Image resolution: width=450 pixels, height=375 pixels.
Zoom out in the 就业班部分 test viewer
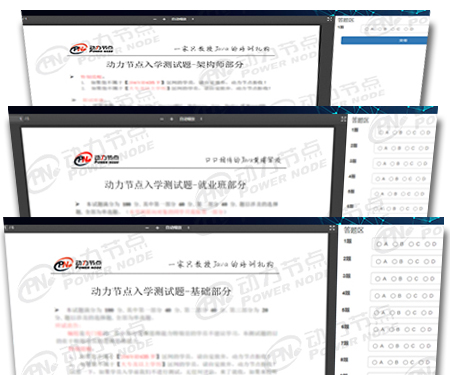tap(162, 119)
